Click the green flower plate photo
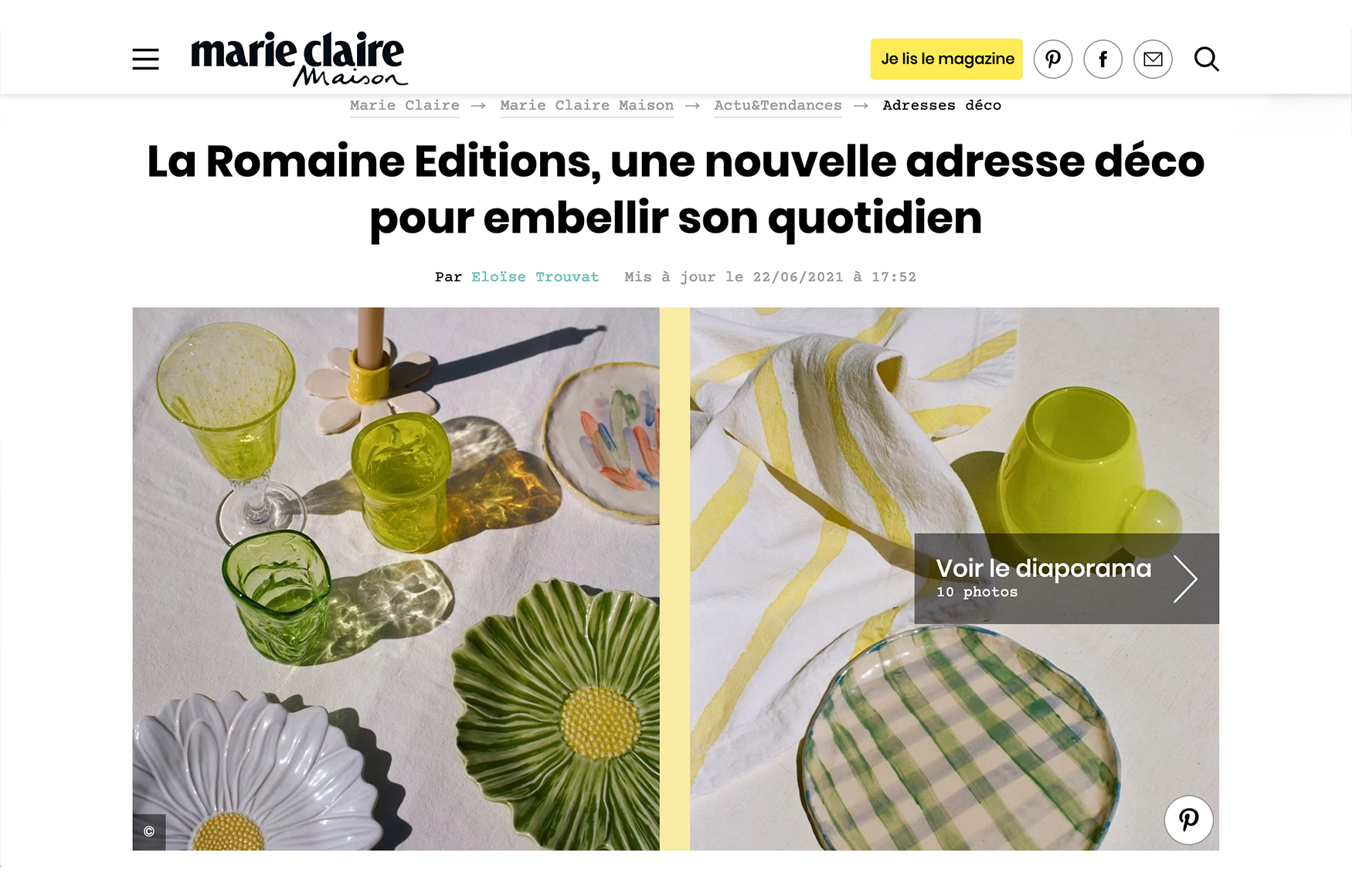 click(x=556, y=699)
